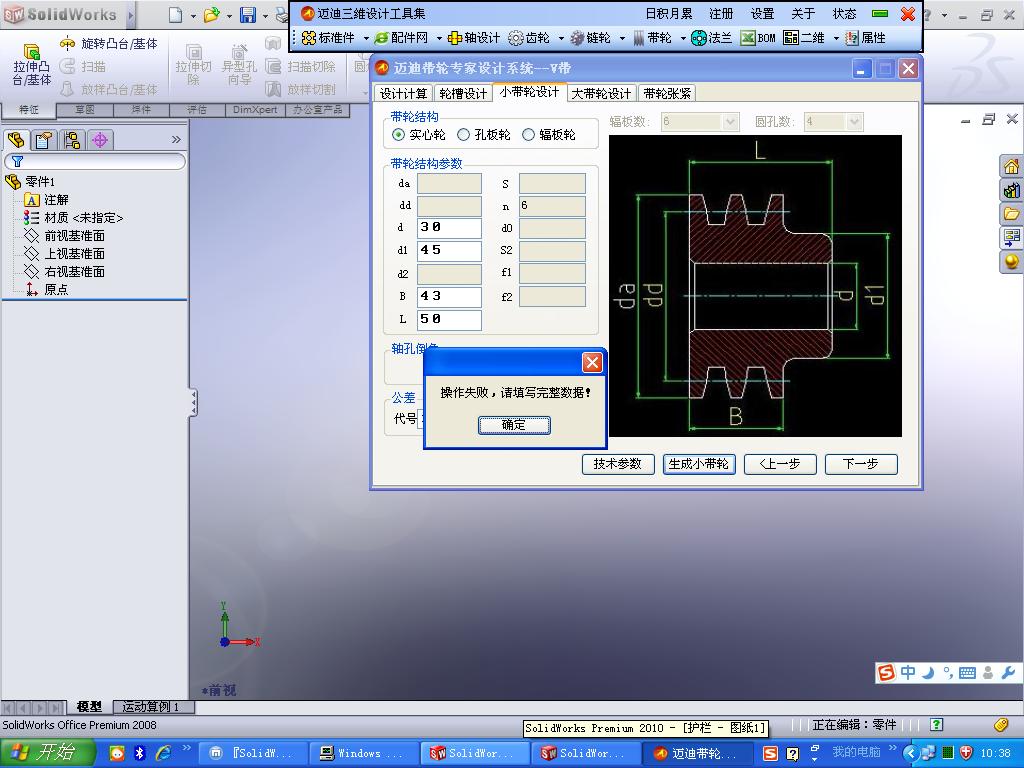This screenshot has width=1024, height=768.
Task: Click the B input field showing 43
Action: tap(449, 297)
